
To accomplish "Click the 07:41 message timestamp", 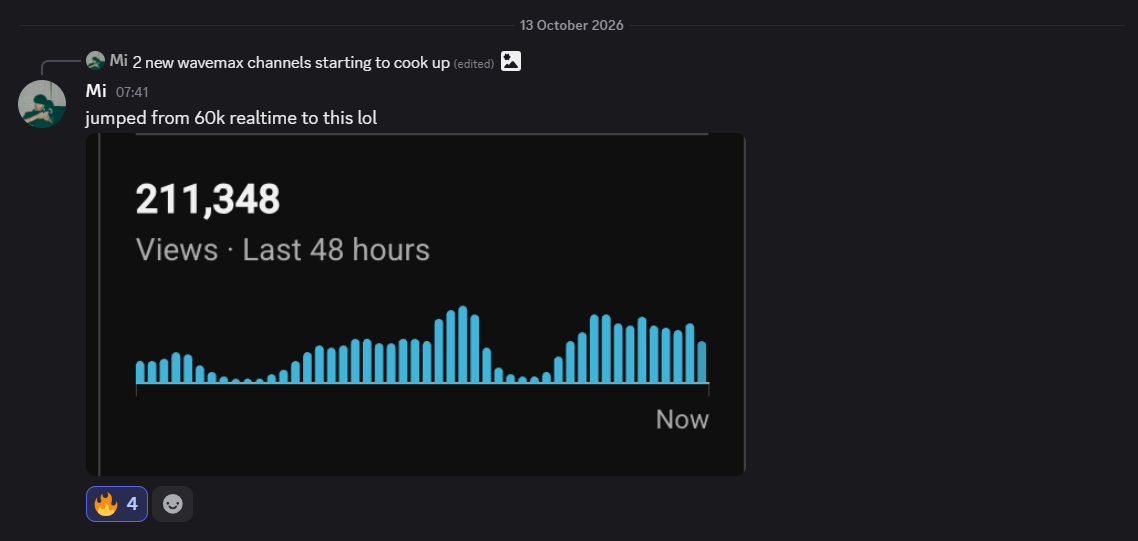I will pos(132,92).
